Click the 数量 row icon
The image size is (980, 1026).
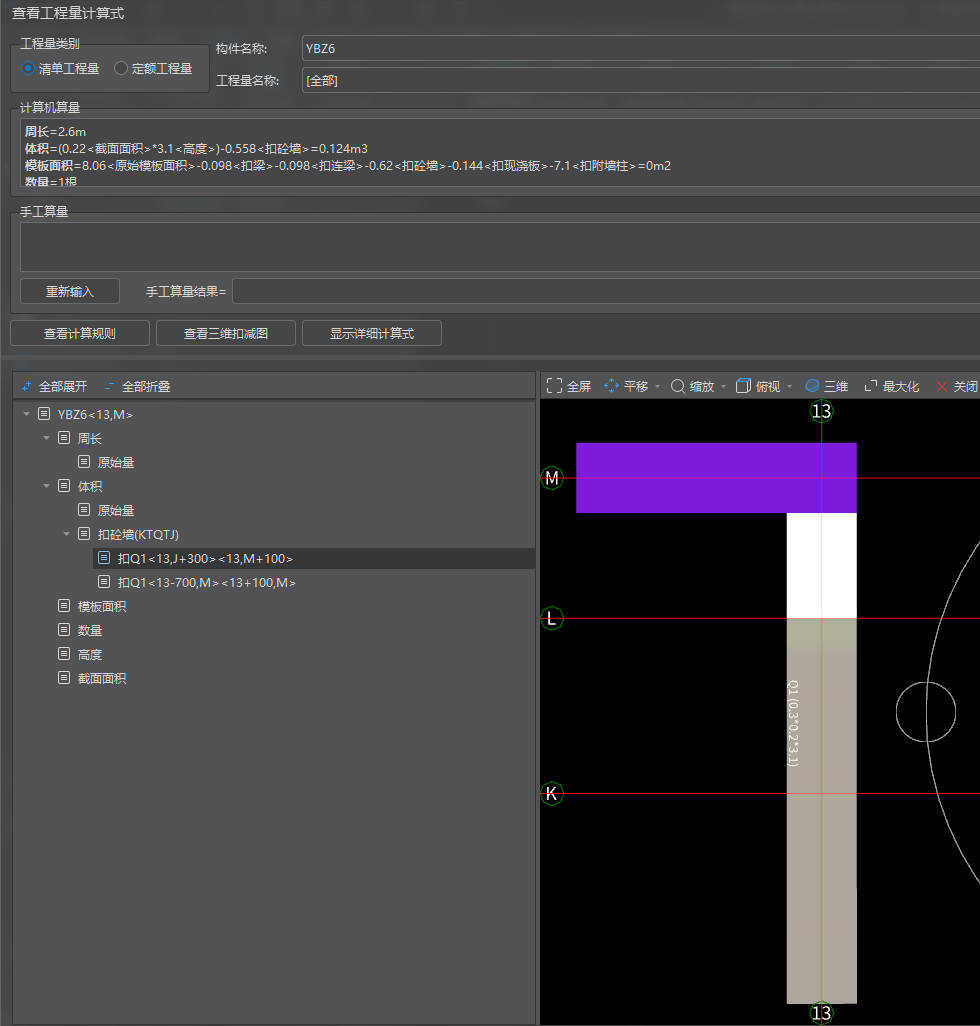point(63,630)
